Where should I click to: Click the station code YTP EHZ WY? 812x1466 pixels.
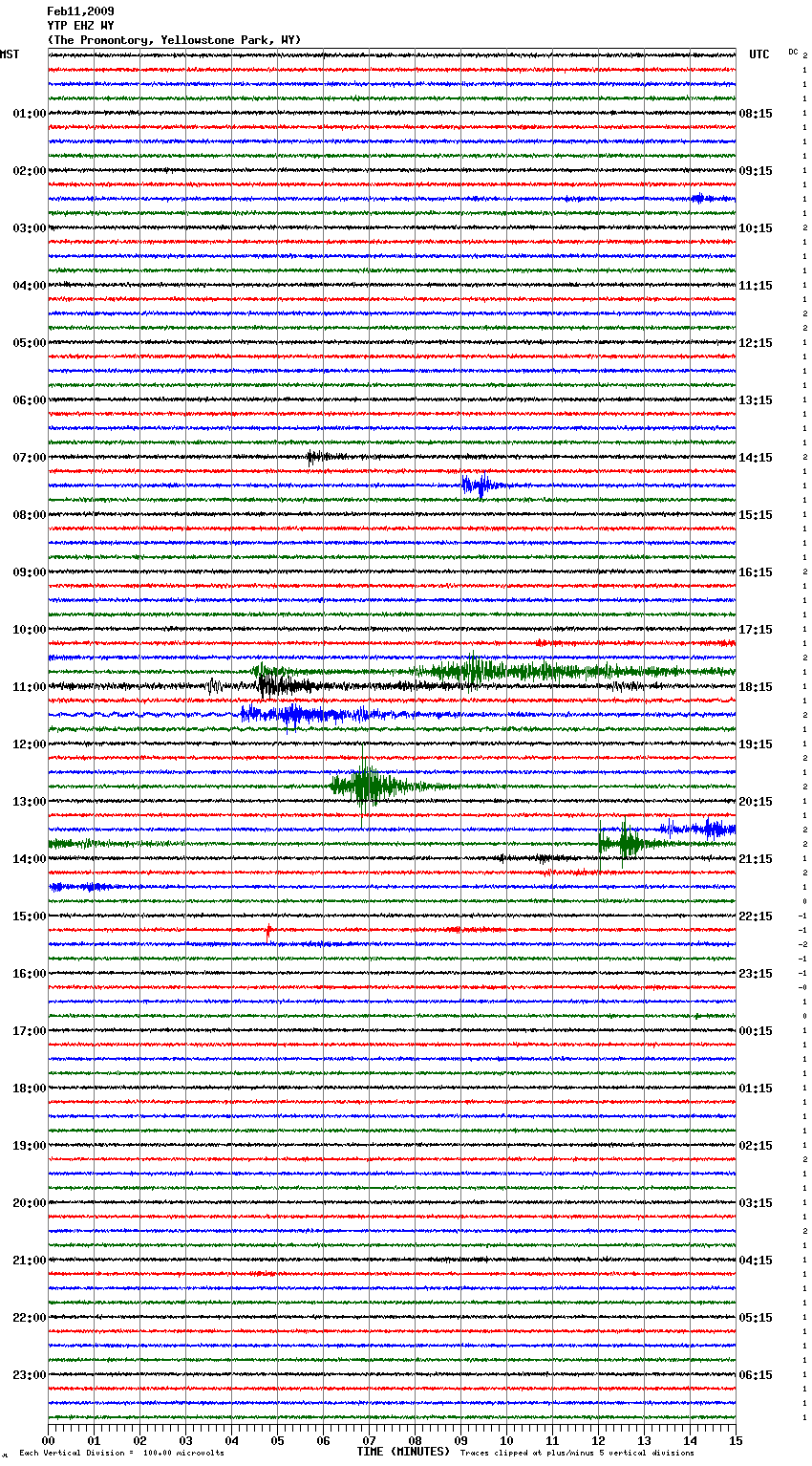tap(80, 26)
